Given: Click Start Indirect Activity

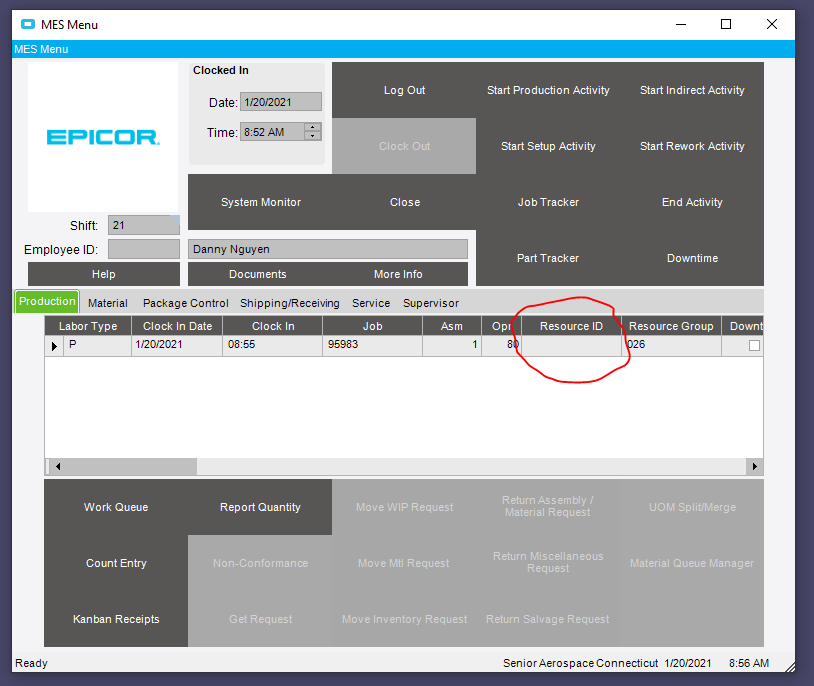Looking at the screenshot, I should (x=692, y=90).
